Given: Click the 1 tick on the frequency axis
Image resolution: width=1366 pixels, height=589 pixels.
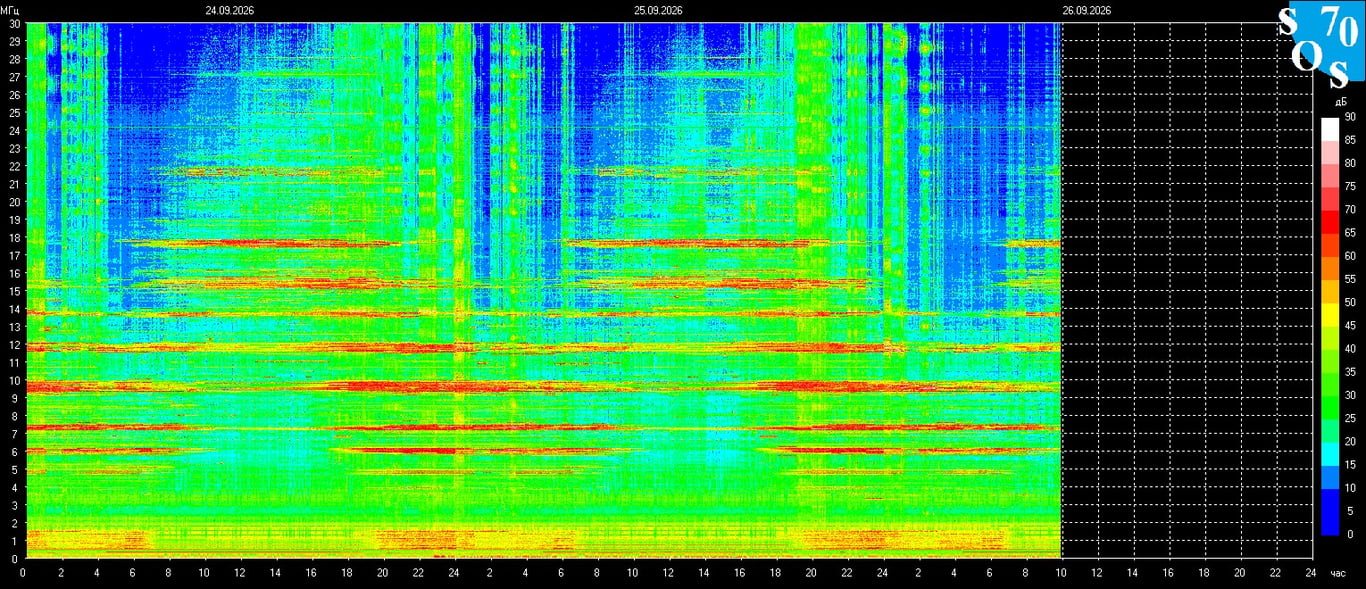Looking at the screenshot, I should (x=16, y=541).
